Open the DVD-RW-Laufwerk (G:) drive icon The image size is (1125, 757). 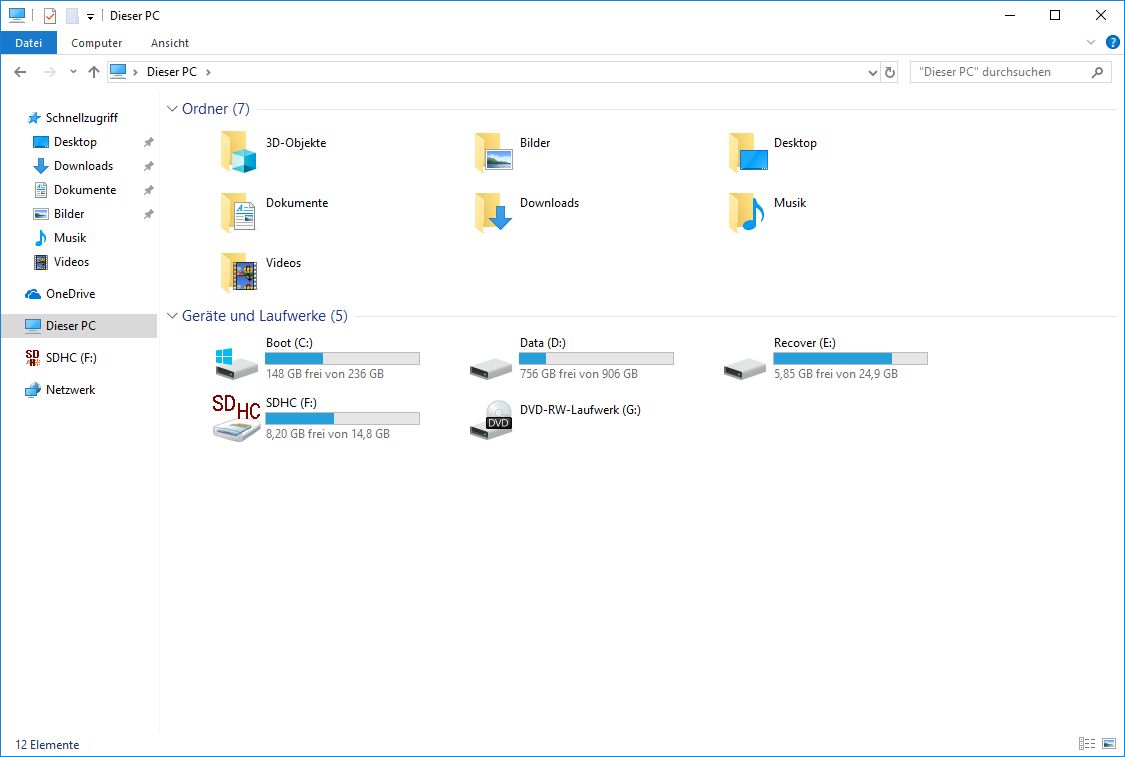tap(492, 421)
